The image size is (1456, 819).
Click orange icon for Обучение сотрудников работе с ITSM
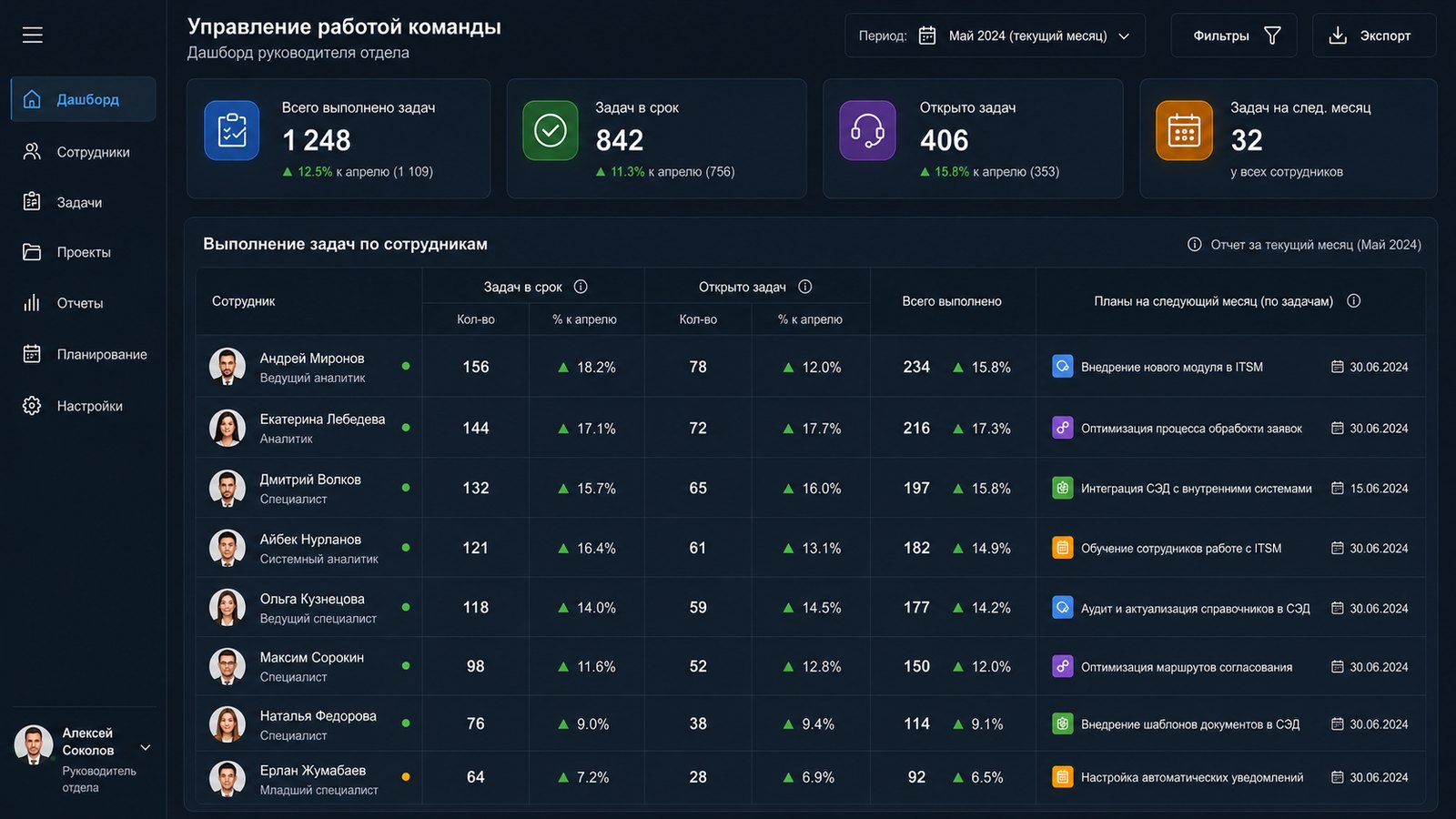(1063, 548)
